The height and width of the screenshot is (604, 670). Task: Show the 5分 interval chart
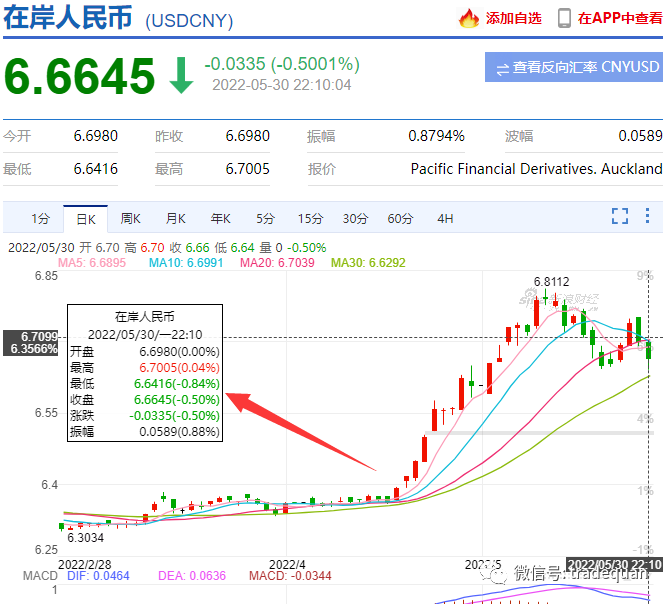click(265, 218)
